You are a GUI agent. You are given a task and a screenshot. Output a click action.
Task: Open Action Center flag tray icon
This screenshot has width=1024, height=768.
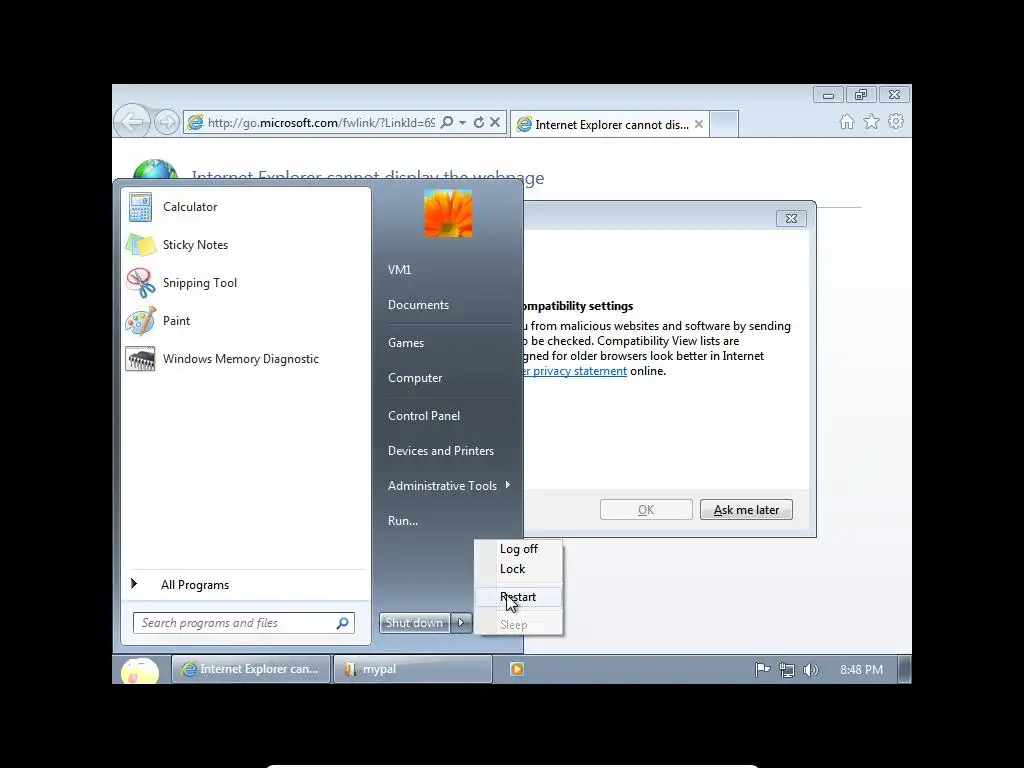[x=762, y=669]
